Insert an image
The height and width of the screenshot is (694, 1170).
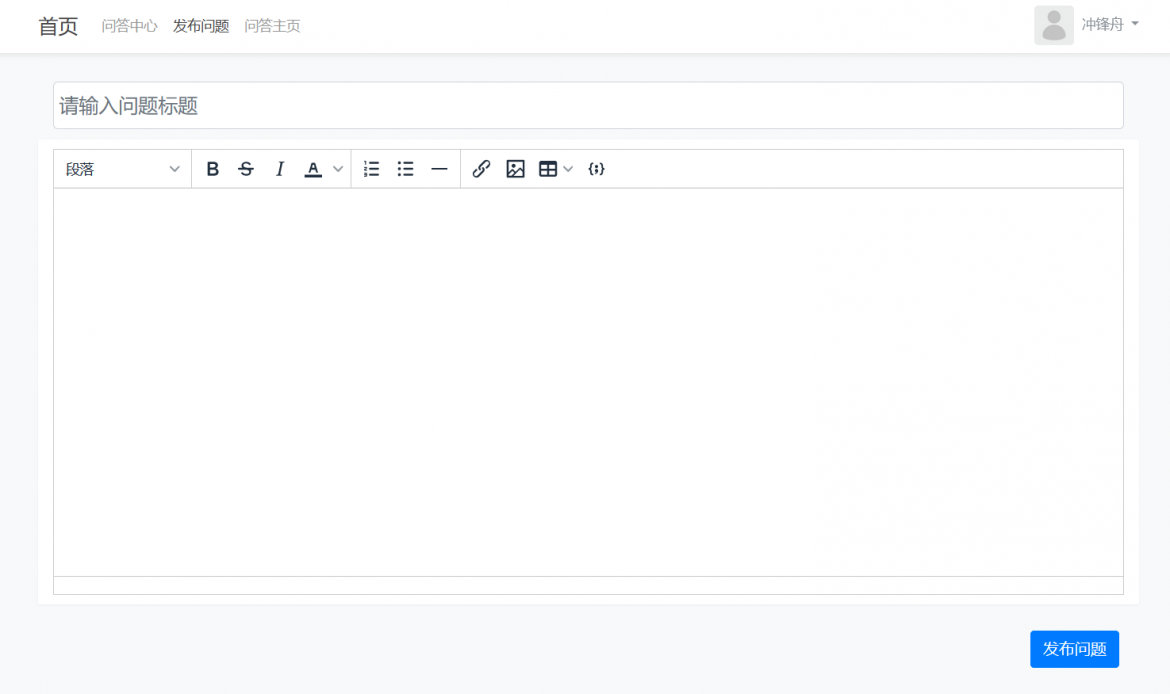pos(516,169)
